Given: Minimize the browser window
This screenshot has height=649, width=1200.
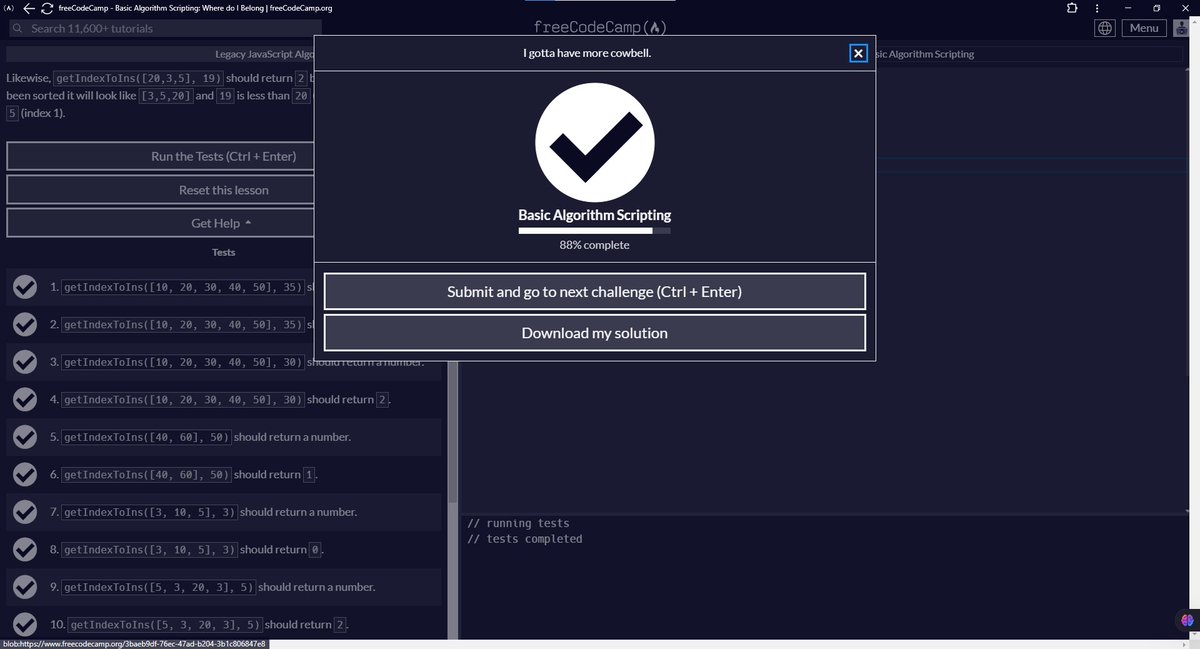Looking at the screenshot, I should [x=1127, y=8].
